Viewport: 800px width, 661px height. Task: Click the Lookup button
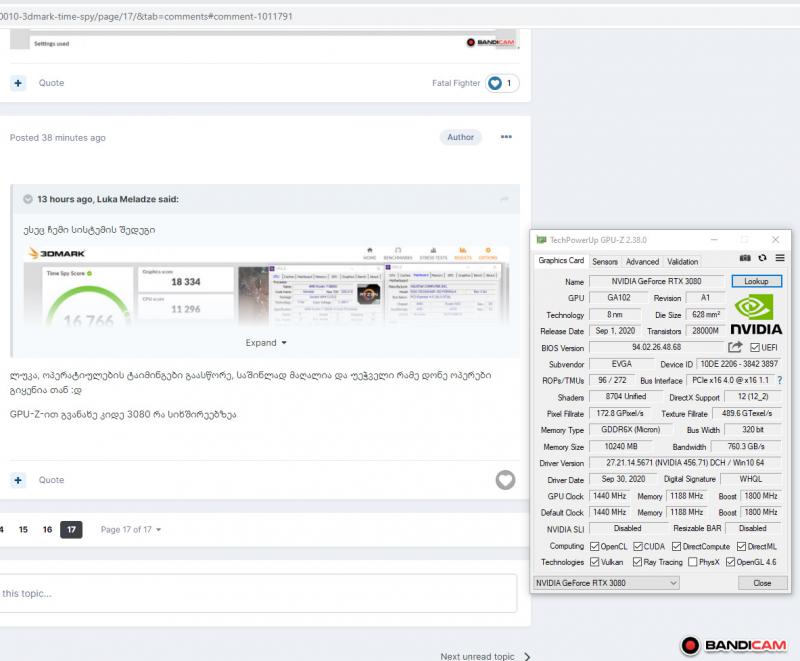(x=756, y=282)
